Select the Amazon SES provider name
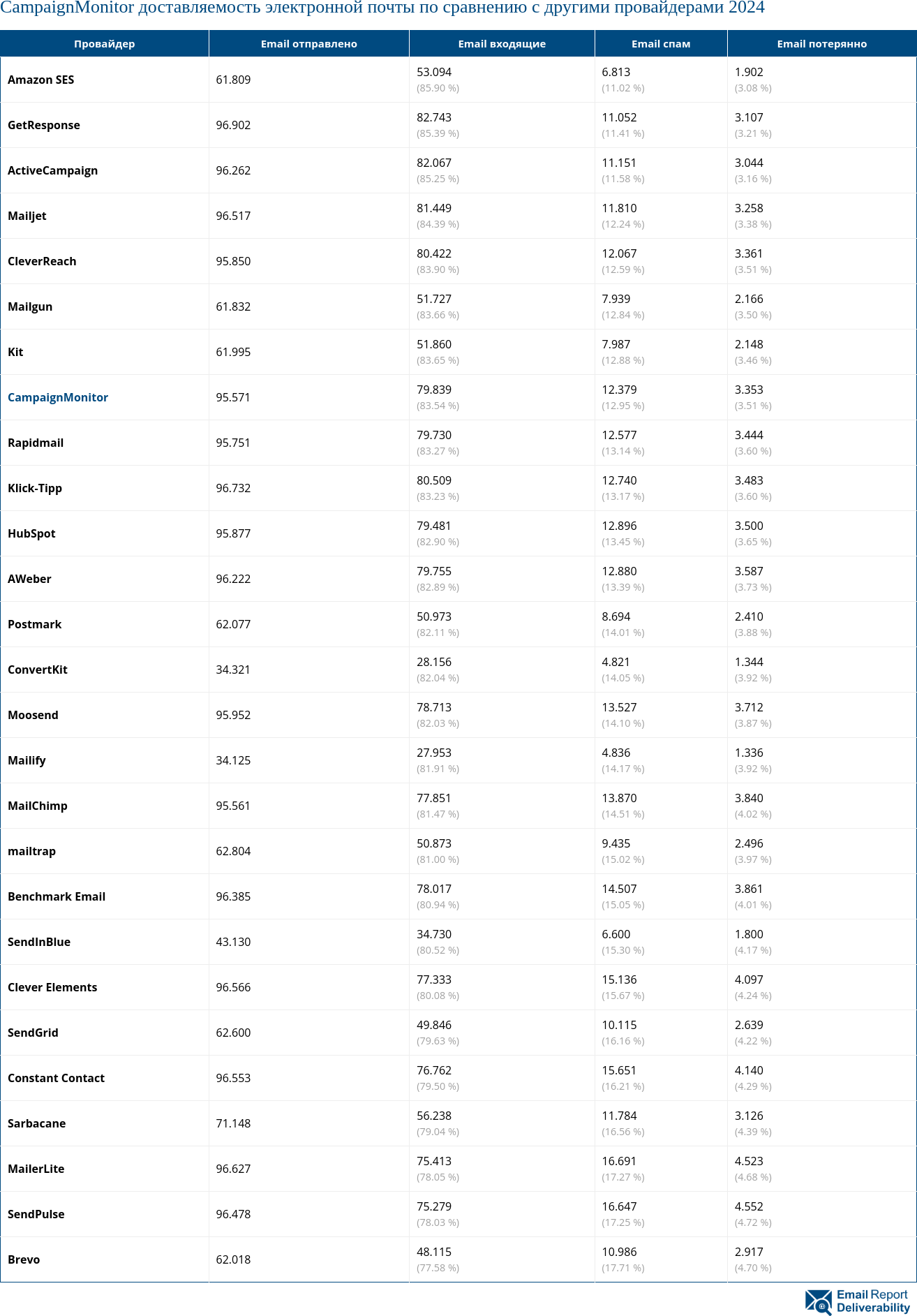This screenshot has width=917, height=1316. click(40, 80)
